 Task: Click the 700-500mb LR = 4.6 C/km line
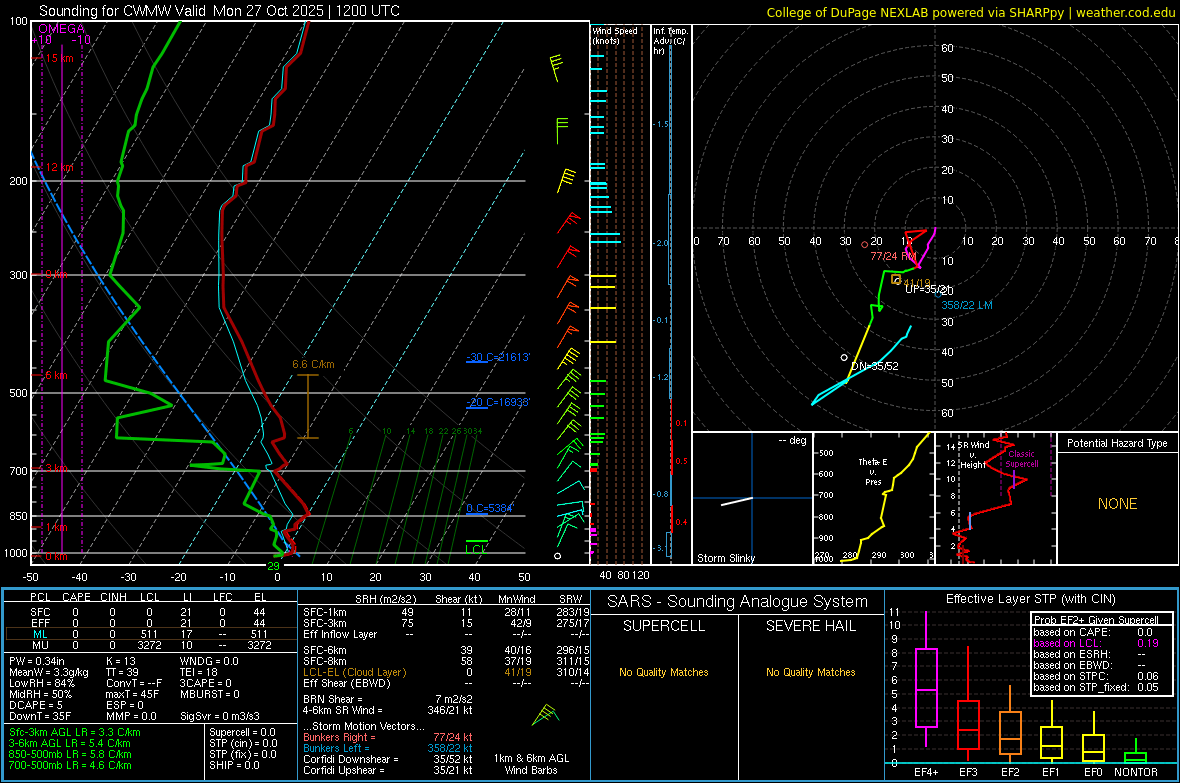70,765
